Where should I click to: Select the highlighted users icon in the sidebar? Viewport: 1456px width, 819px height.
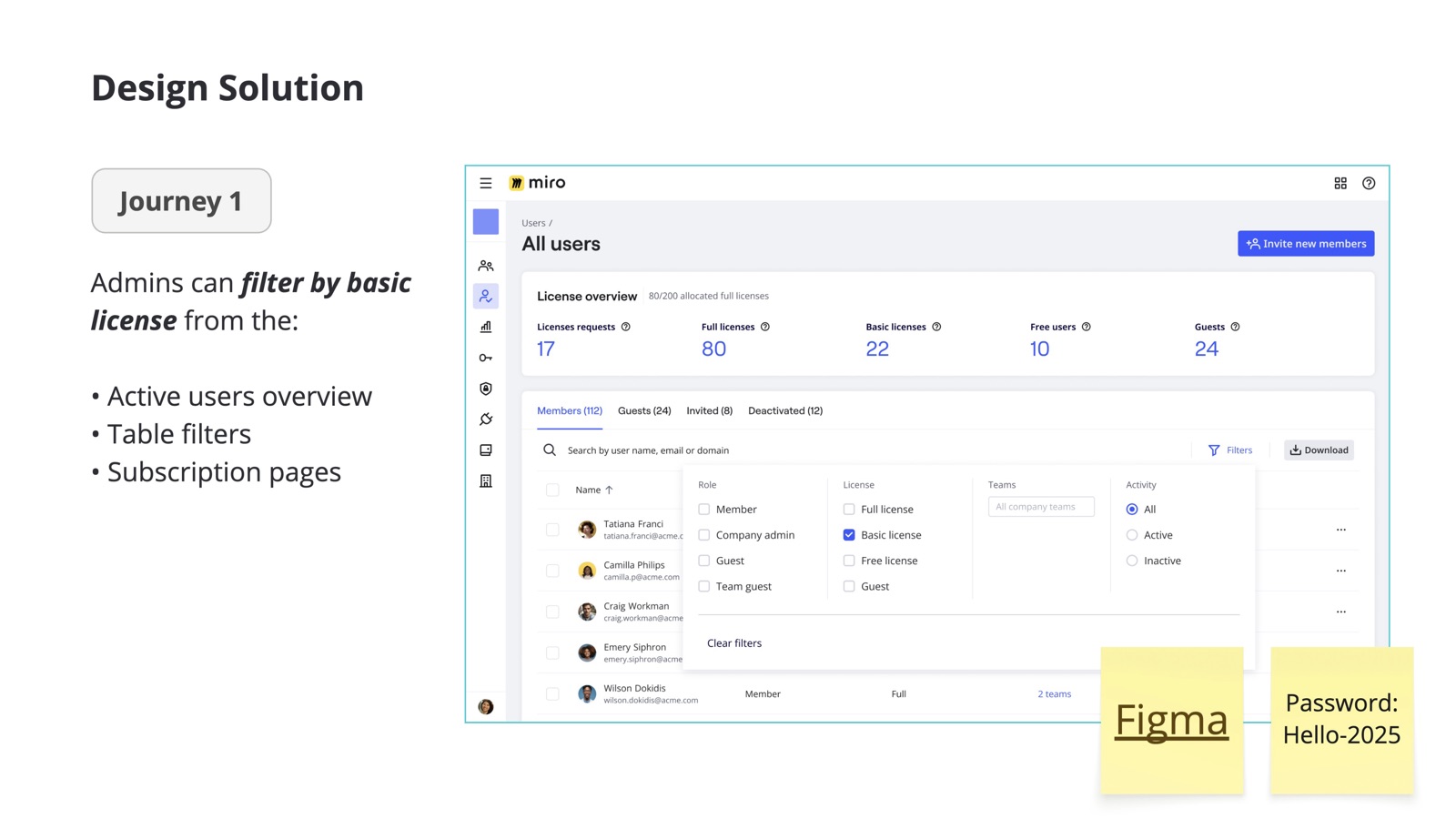point(486,296)
